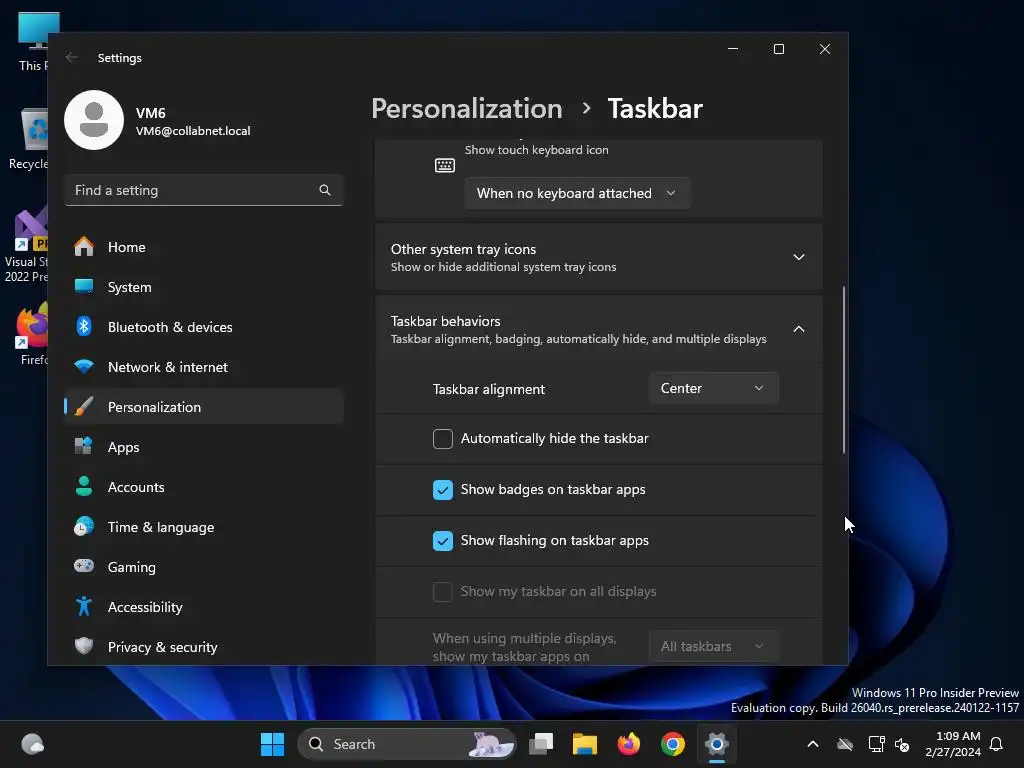
Task: Uncheck Show flashing on taskbar apps
Action: click(443, 541)
